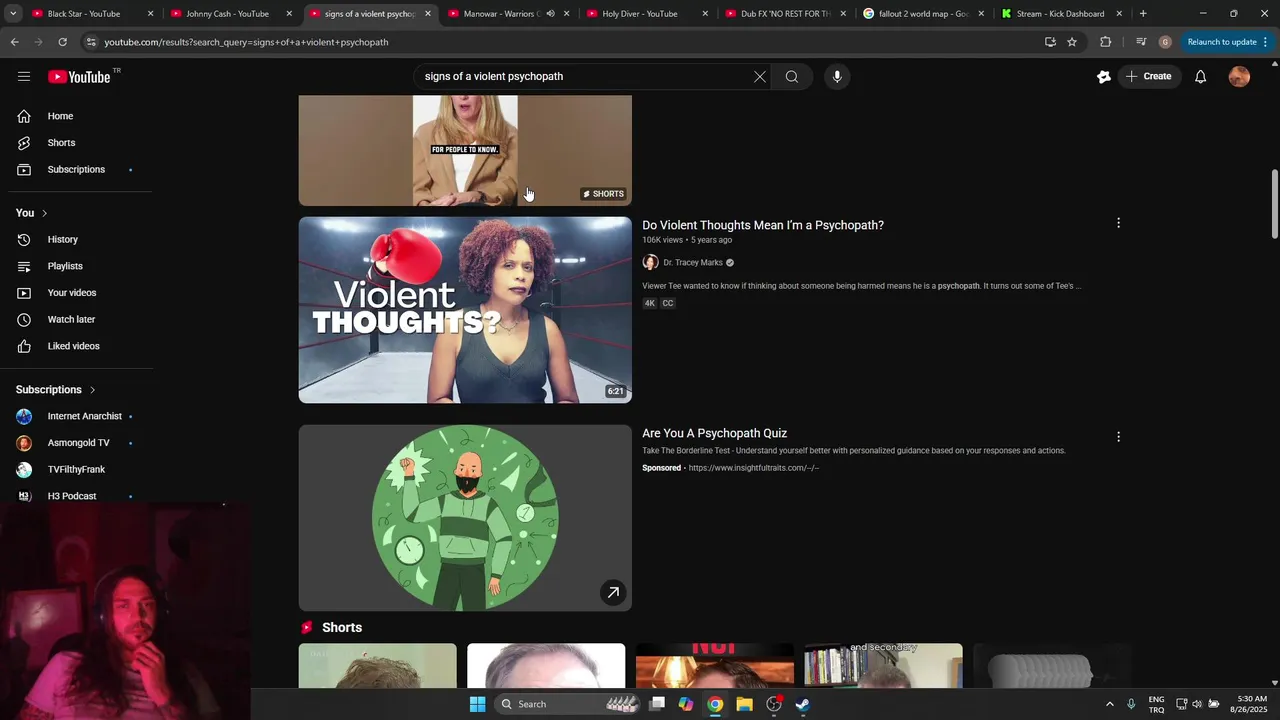
Task: Switch to the fallout 2 world map tab
Action: tap(924, 14)
